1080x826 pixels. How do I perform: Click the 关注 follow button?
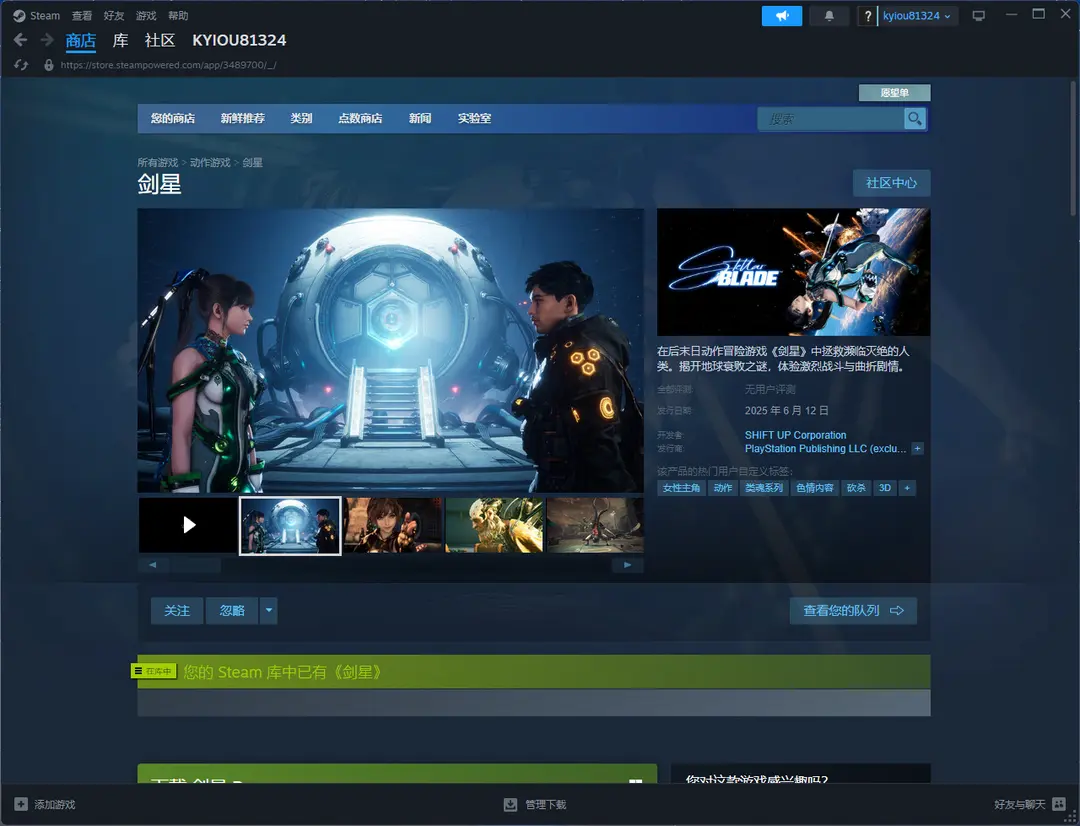coord(177,610)
